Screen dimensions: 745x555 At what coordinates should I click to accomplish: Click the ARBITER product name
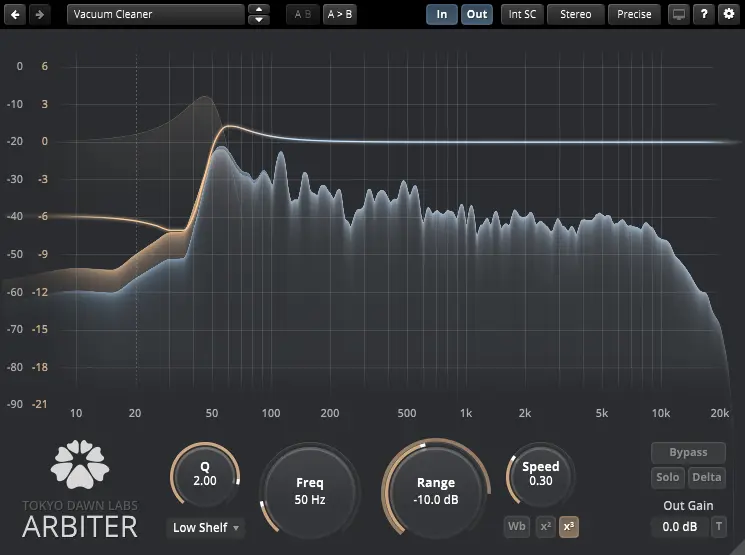80,526
